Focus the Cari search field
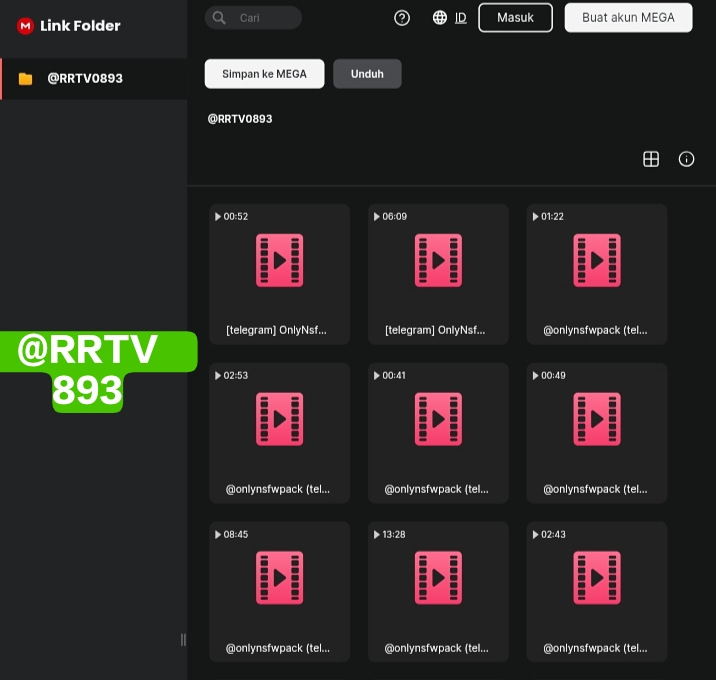716x680 pixels. (253, 18)
